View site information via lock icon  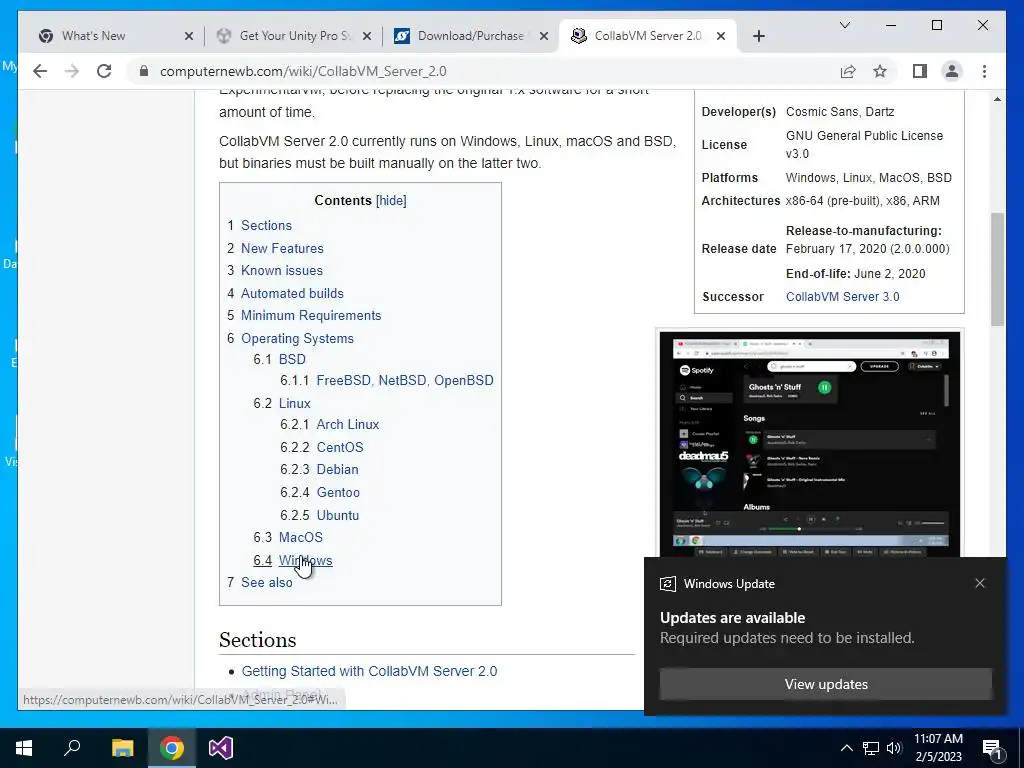click(x=144, y=71)
